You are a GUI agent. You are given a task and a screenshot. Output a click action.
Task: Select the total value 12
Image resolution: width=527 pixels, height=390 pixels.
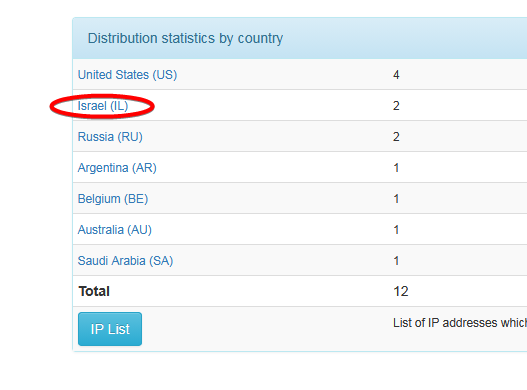pyautogui.click(x=401, y=291)
